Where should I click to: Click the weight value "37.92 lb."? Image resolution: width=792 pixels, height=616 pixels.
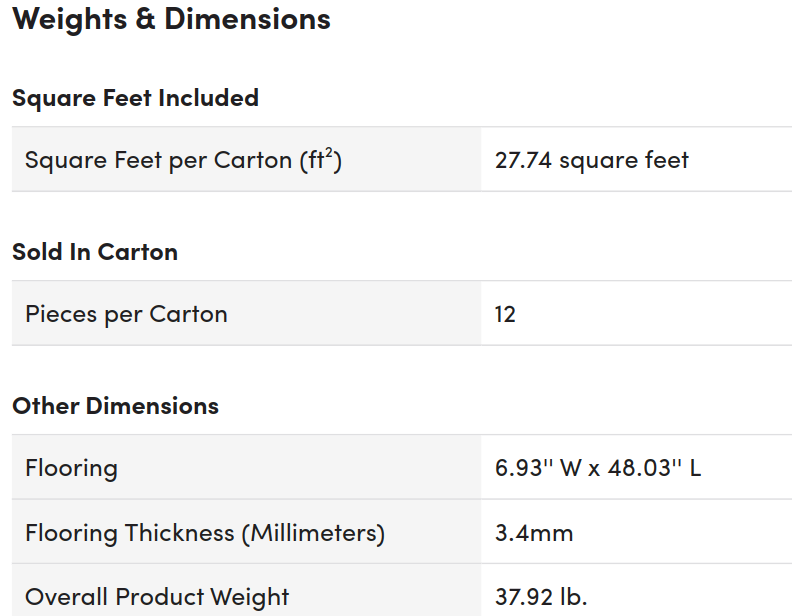[x=541, y=597]
